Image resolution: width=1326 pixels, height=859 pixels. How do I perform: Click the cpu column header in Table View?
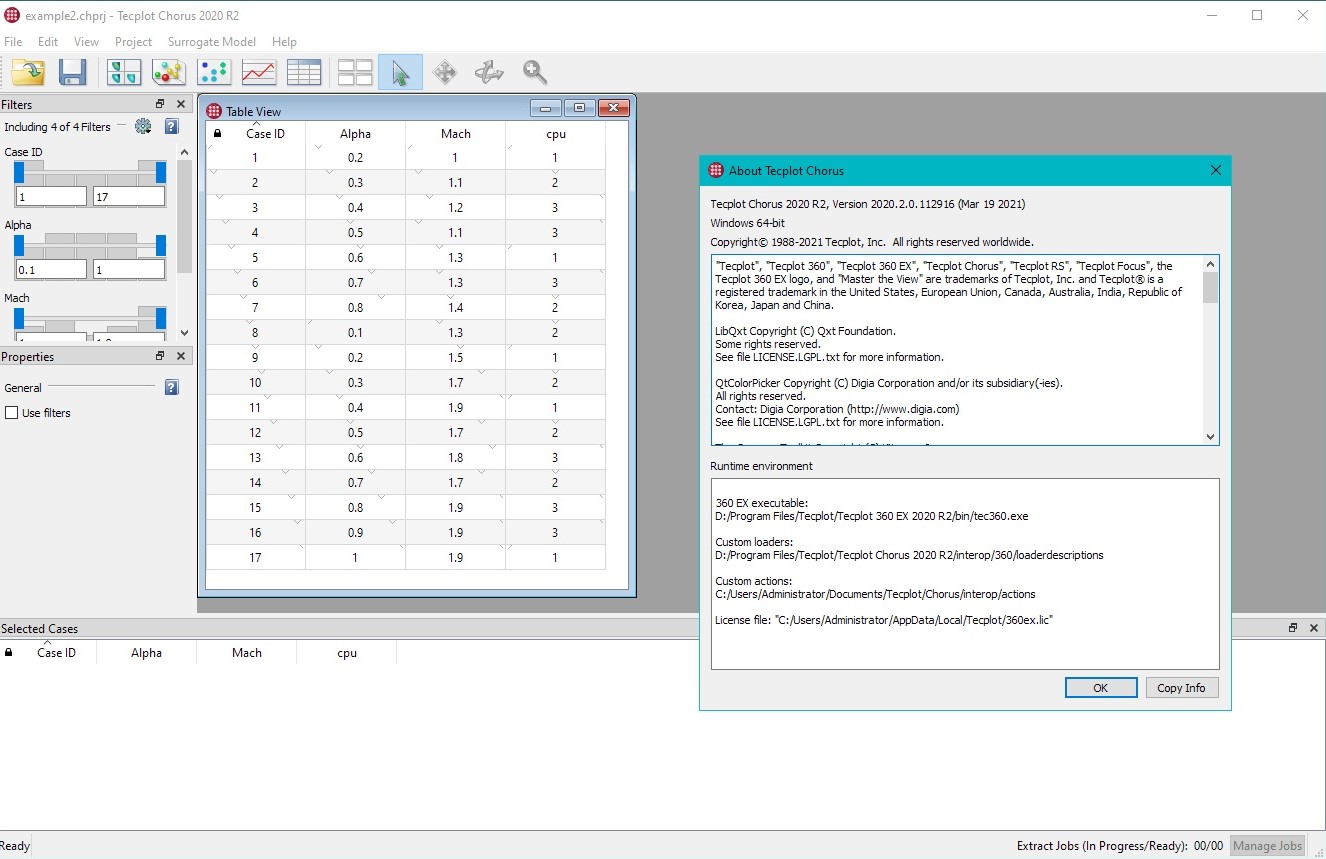(x=555, y=133)
